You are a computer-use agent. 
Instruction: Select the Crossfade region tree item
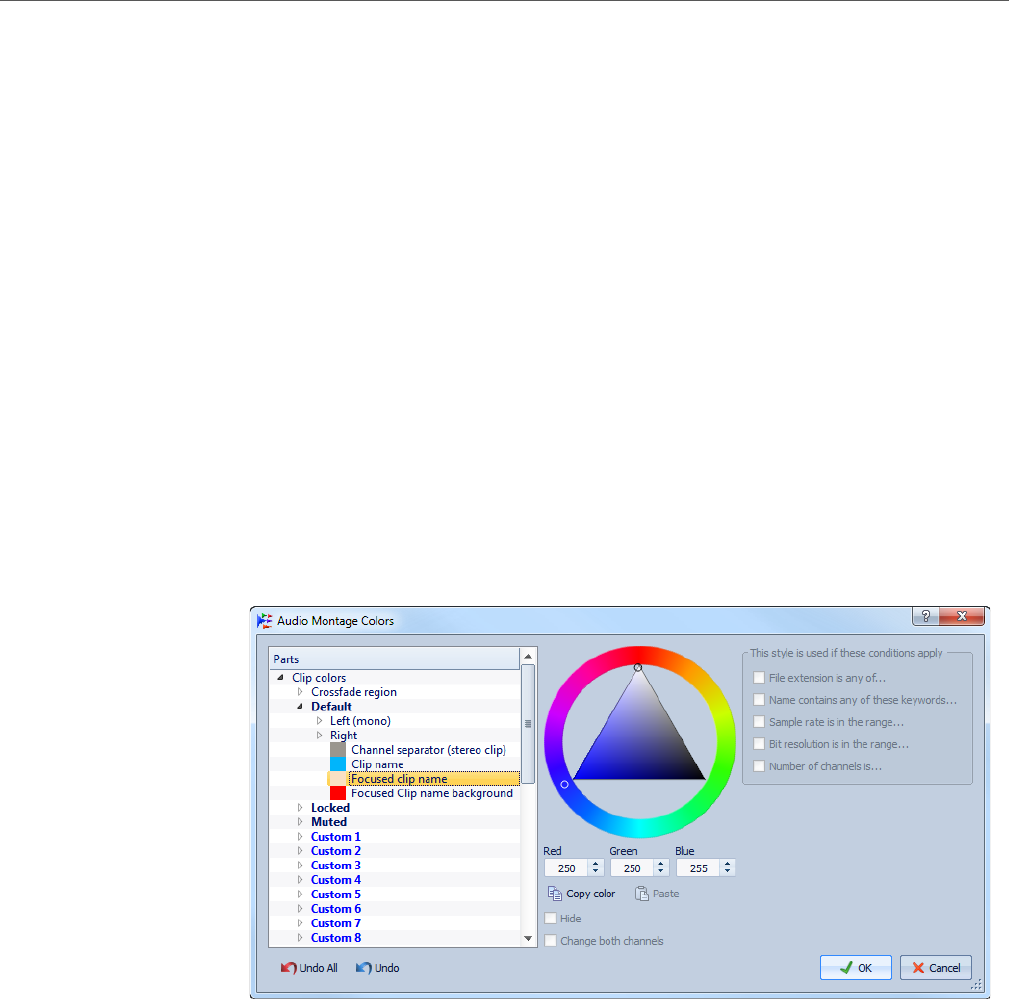coord(354,692)
